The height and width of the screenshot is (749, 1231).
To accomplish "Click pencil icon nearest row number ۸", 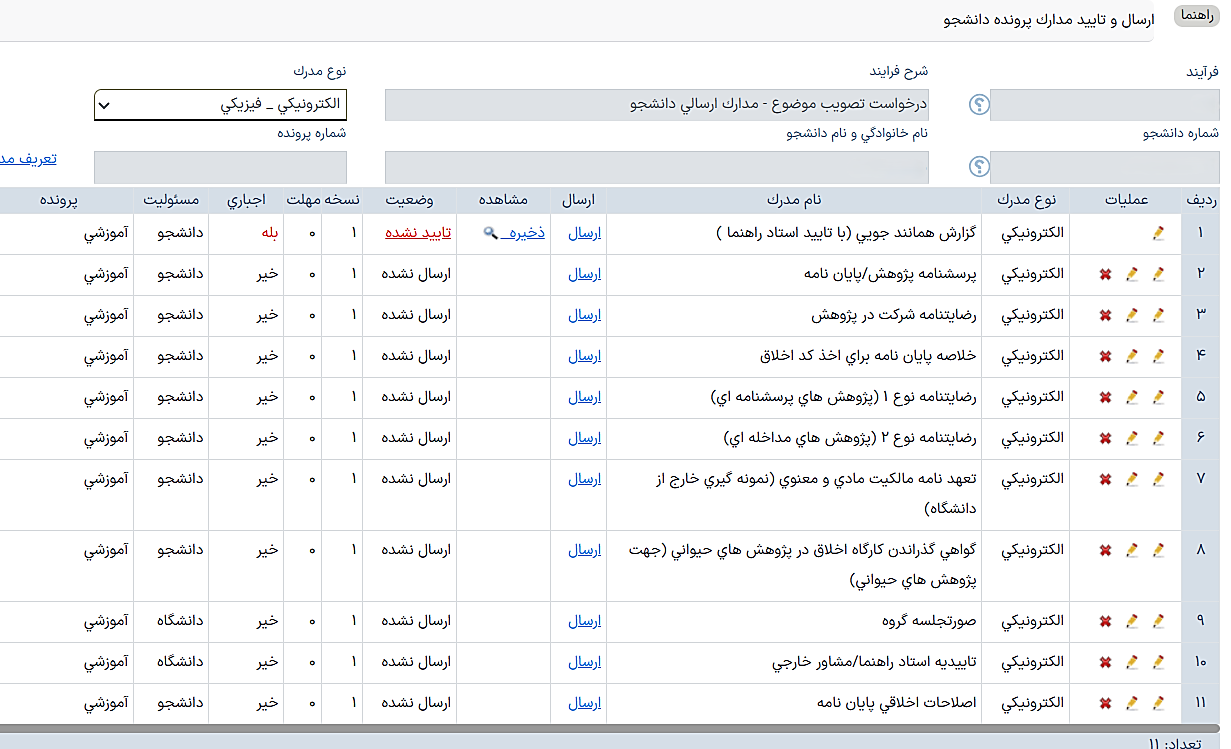I will (x=1159, y=550).
